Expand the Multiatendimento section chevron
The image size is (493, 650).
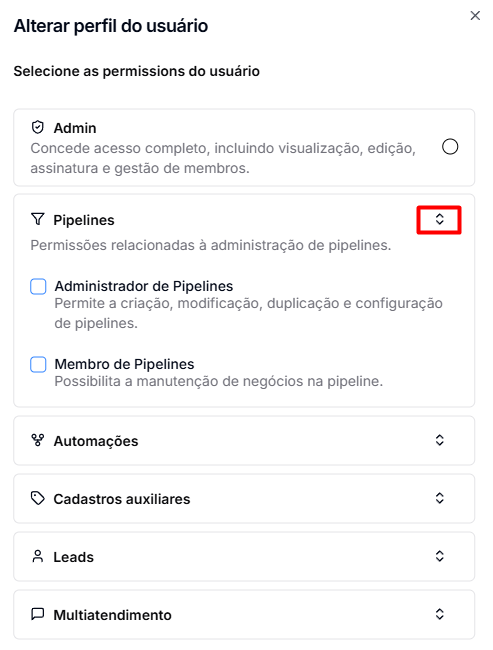[x=440, y=614]
